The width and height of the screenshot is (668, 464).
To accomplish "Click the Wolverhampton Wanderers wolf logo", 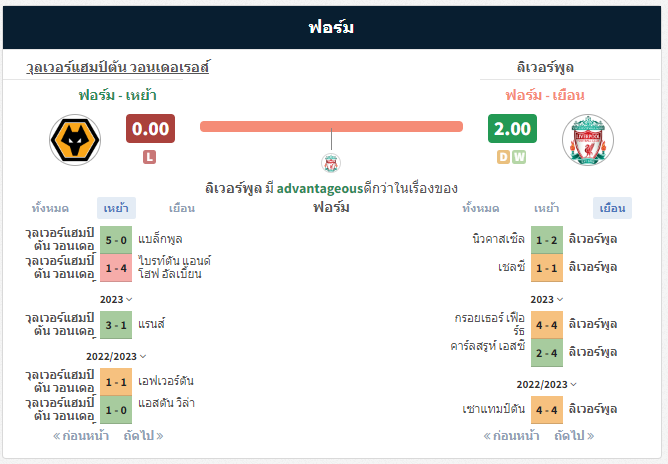I will pyautogui.click(x=75, y=140).
